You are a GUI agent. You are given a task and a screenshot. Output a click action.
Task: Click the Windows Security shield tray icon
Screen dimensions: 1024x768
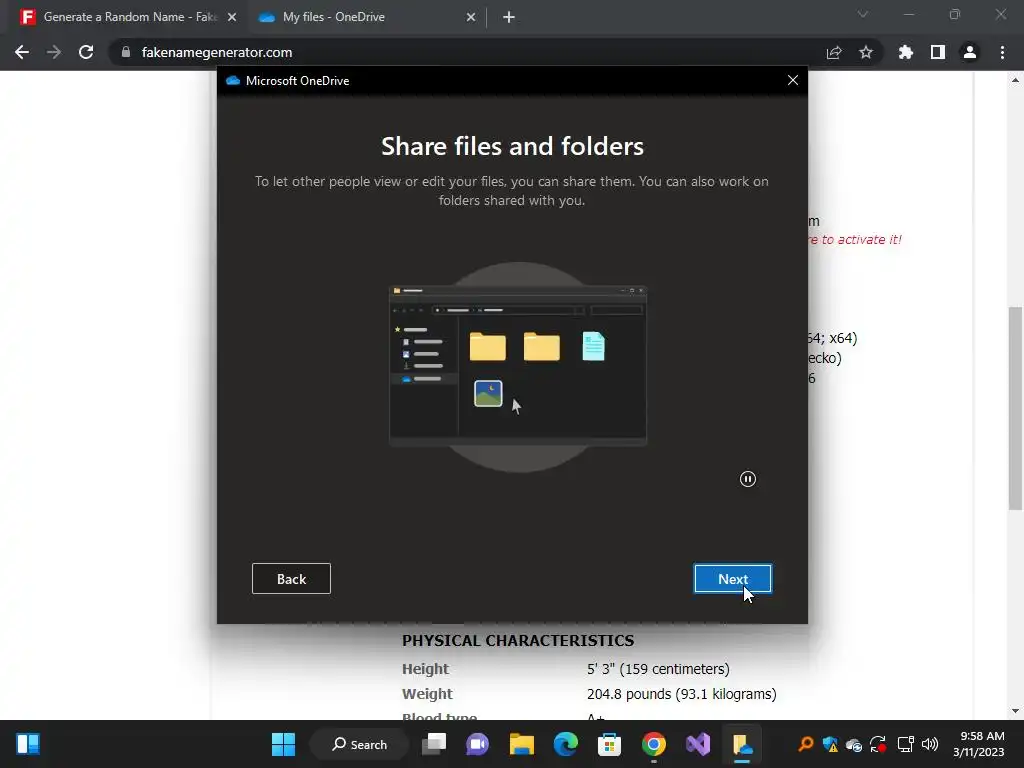point(830,744)
